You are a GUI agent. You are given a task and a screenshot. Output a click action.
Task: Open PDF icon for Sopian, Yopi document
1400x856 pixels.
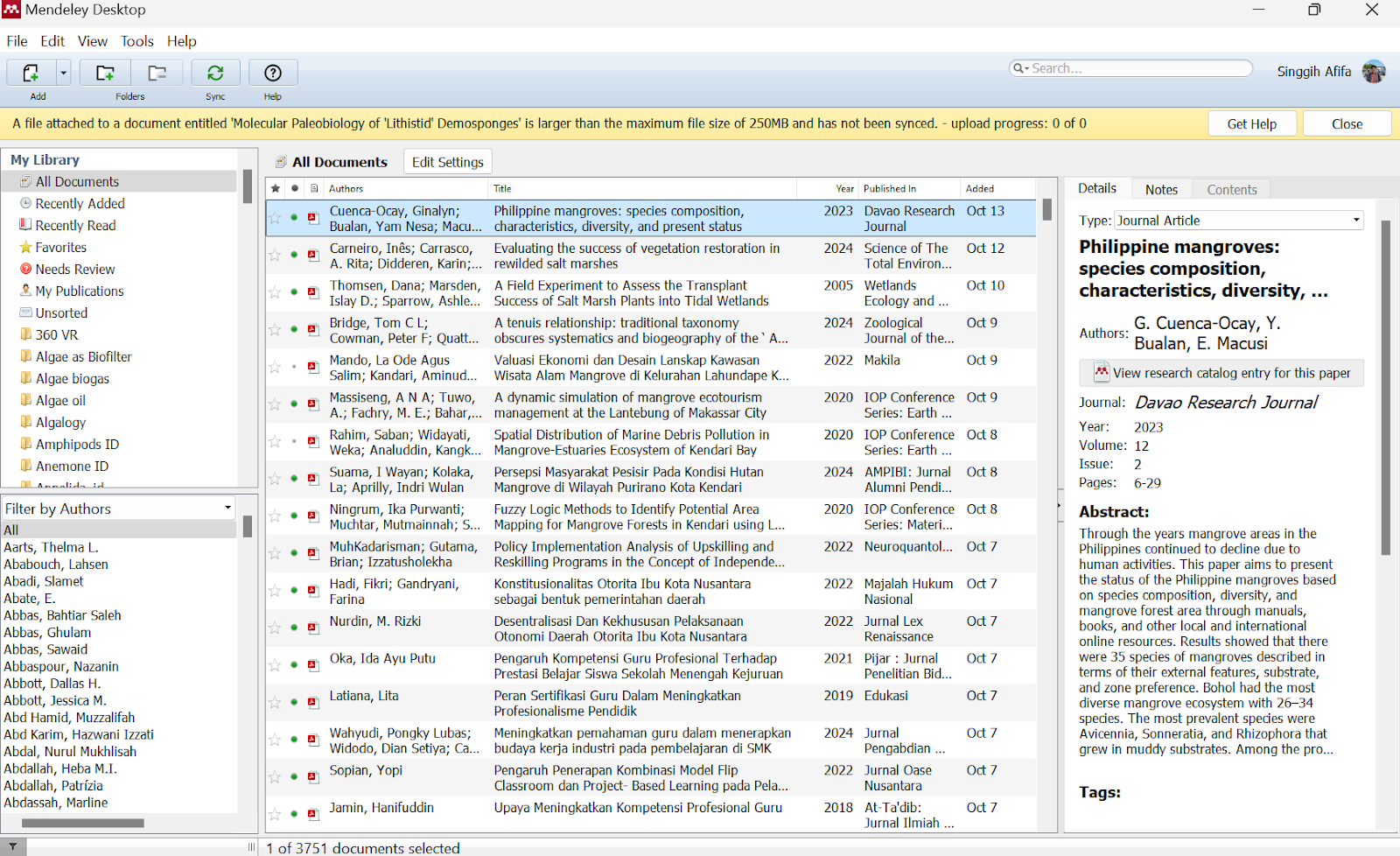pos(313,777)
